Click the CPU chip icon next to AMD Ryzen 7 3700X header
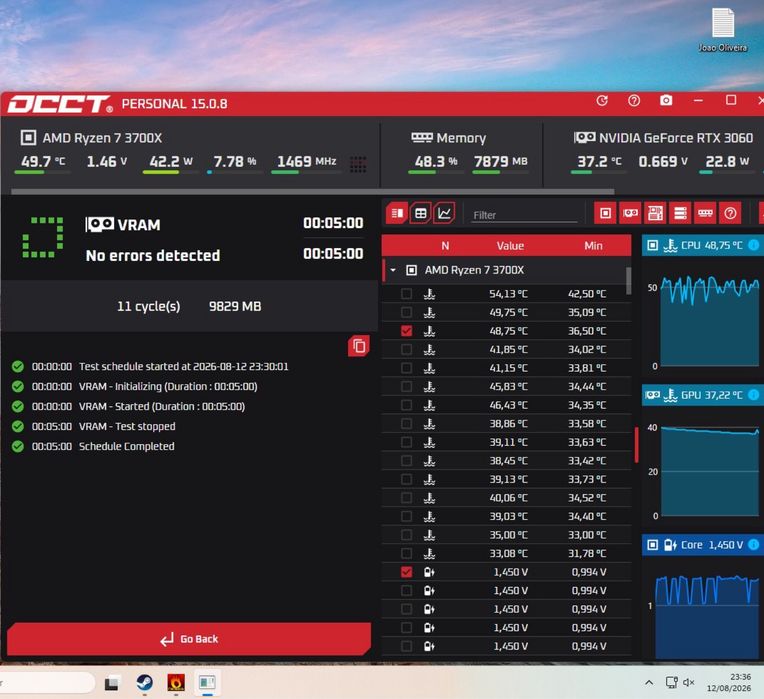The width and height of the screenshot is (764, 699). tap(28, 138)
